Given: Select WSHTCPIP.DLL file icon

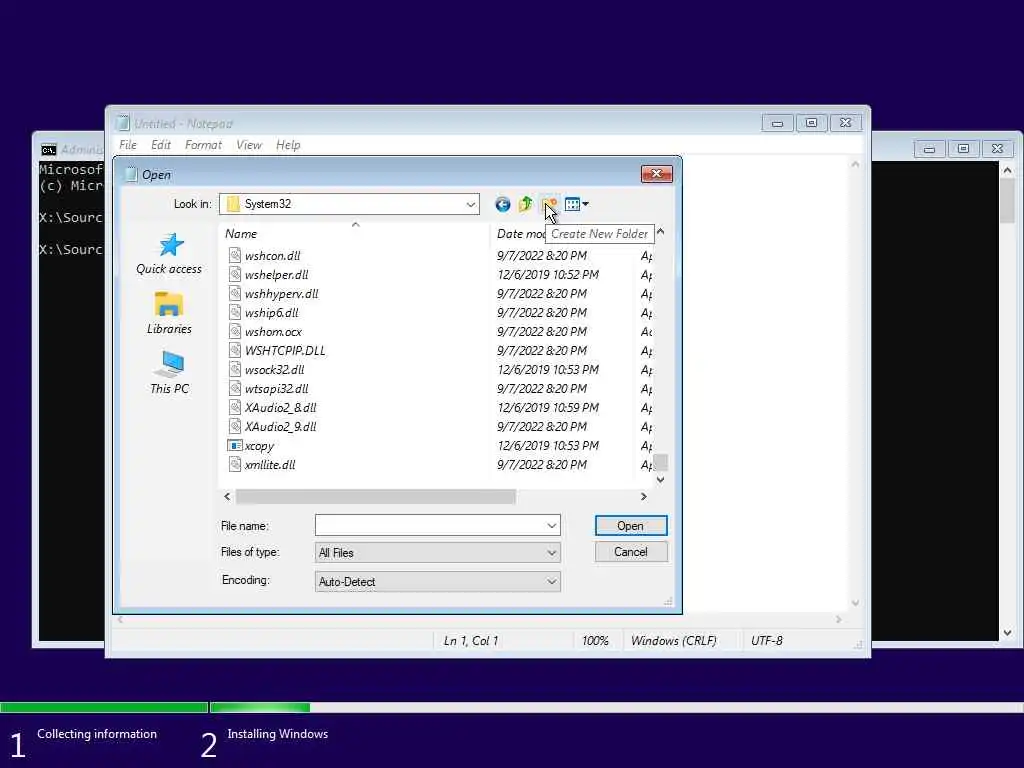Looking at the screenshot, I should coord(234,350).
